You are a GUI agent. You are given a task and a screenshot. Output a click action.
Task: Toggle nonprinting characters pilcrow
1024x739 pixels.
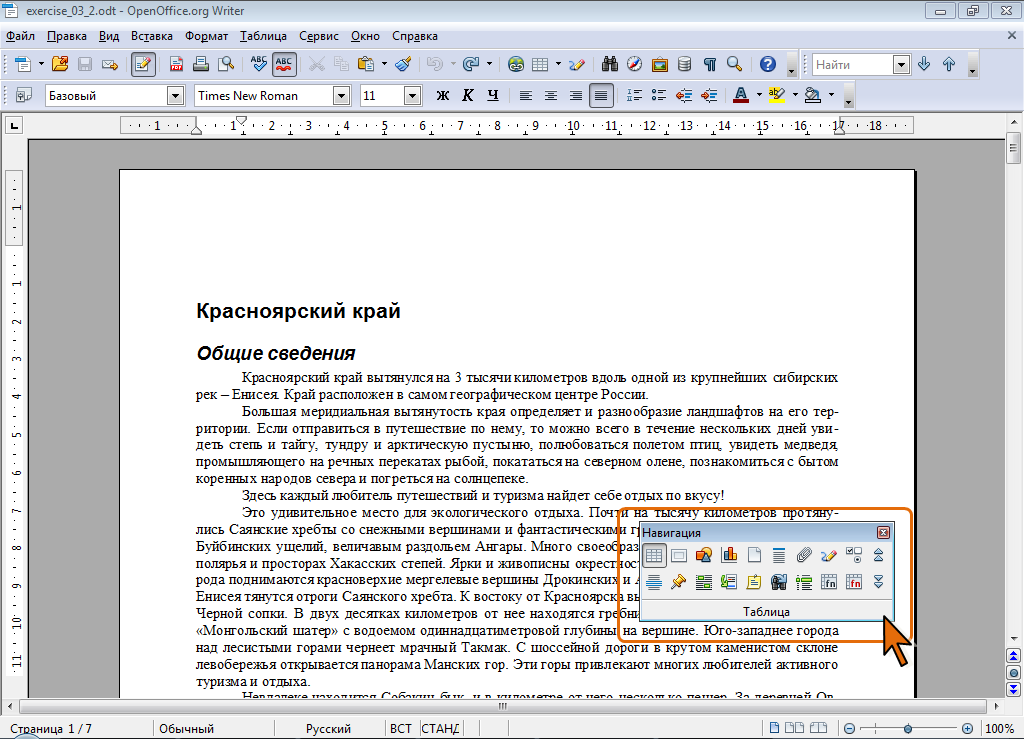tap(710, 64)
